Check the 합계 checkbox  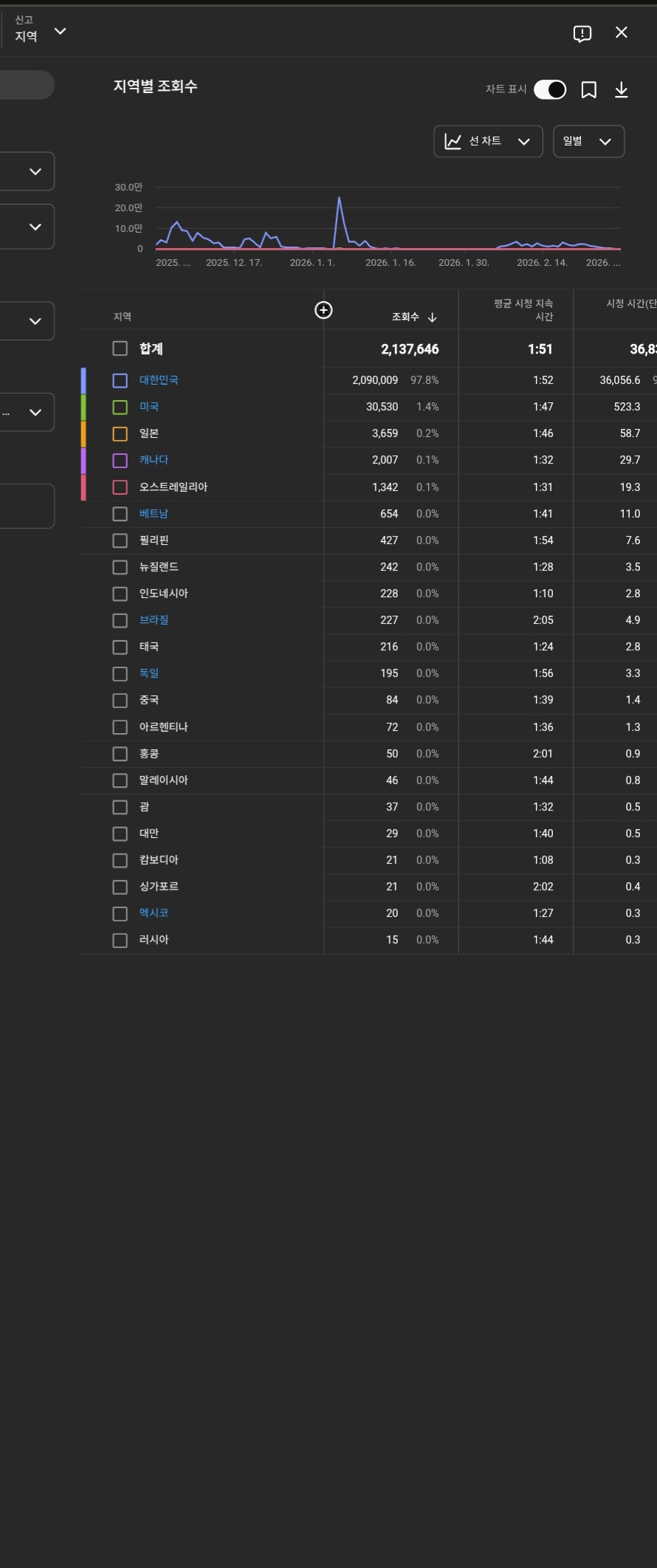point(120,348)
